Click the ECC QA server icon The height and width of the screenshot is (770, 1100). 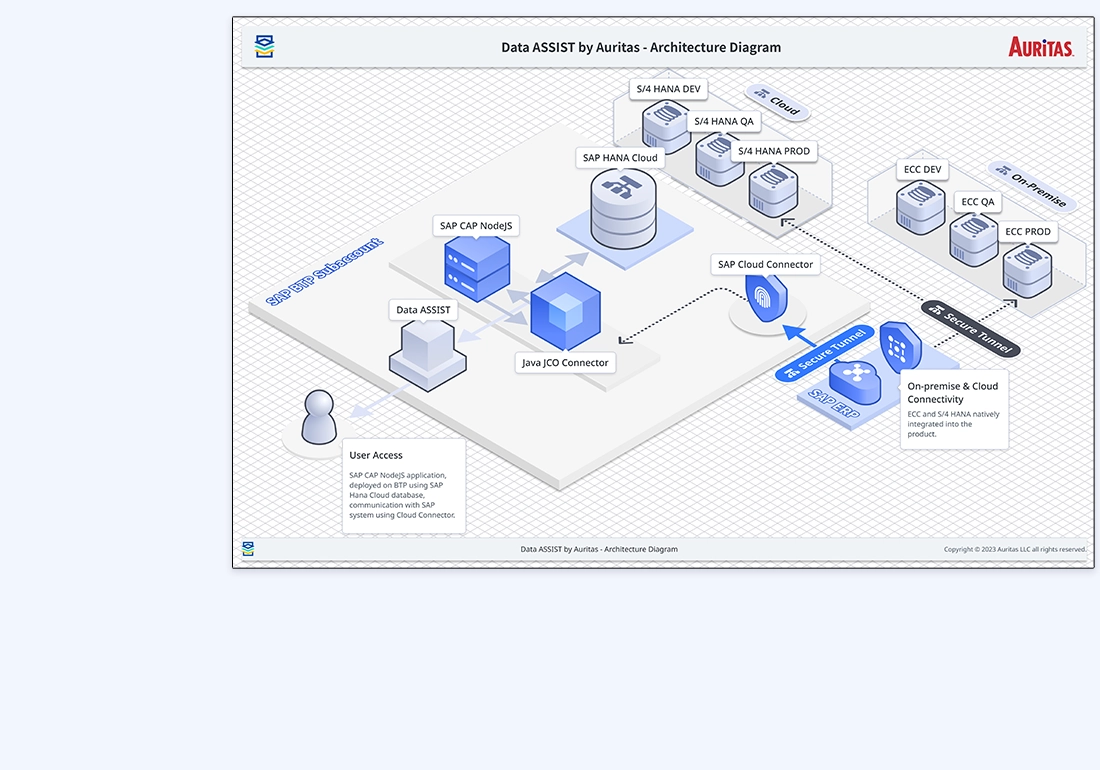[x=974, y=240]
